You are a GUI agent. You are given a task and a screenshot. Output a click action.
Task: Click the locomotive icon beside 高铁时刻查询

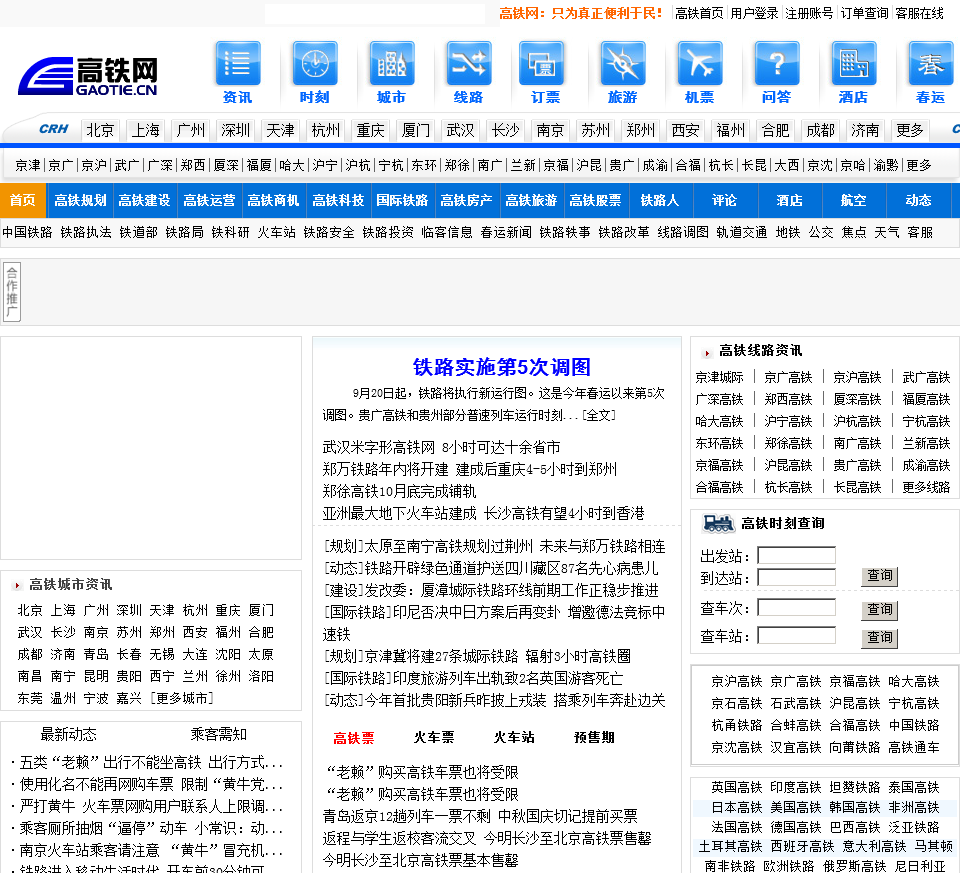[718, 523]
